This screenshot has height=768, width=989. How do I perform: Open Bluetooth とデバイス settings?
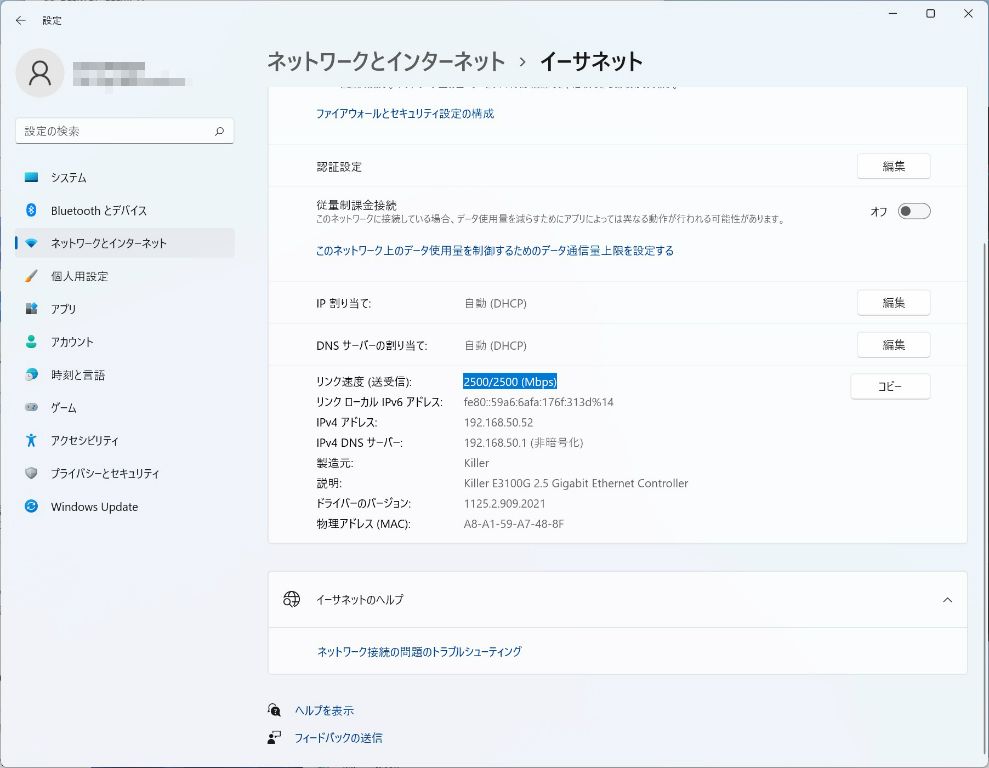click(98, 211)
